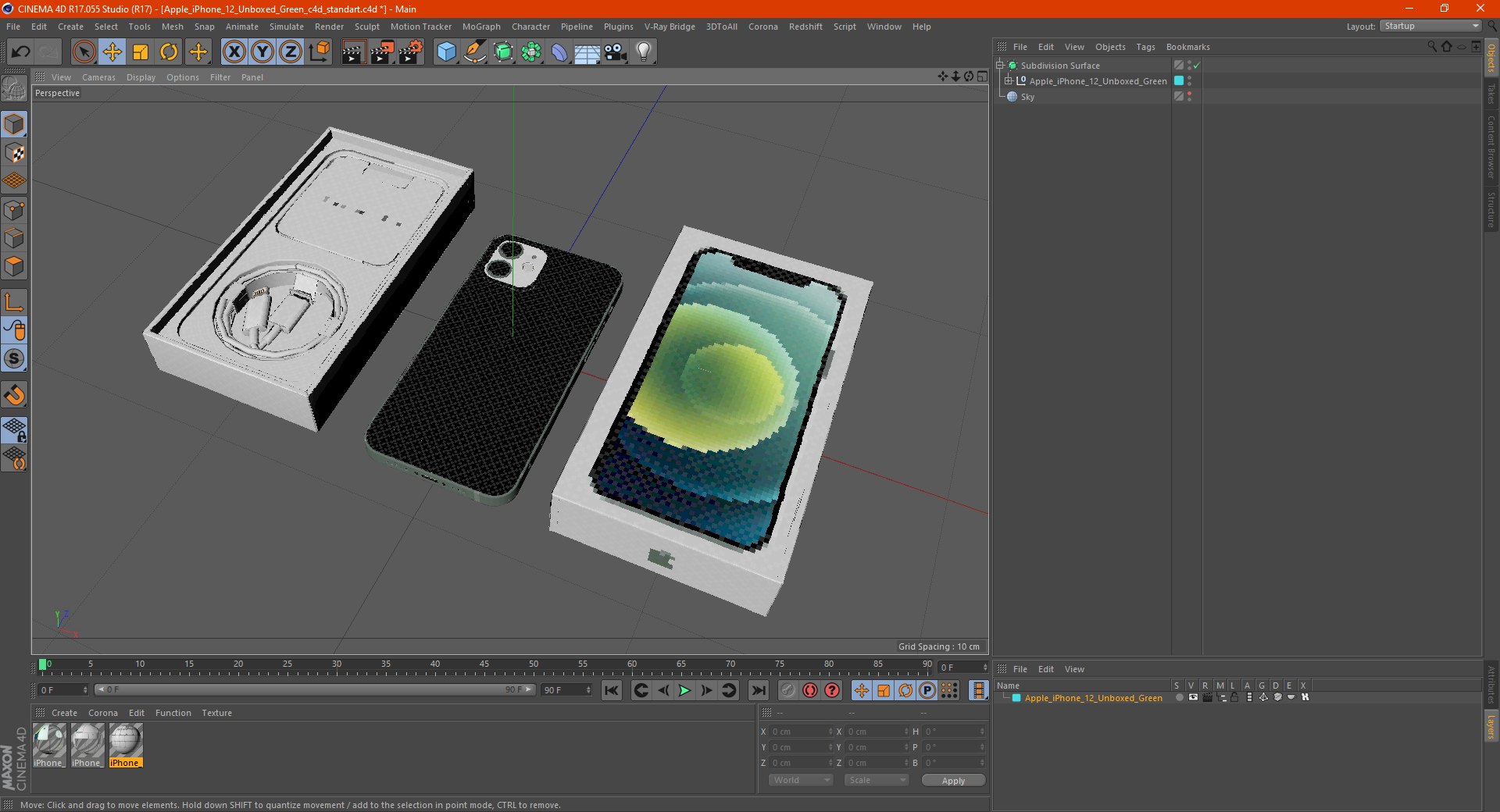Open the MoGraph menu

(x=481, y=27)
